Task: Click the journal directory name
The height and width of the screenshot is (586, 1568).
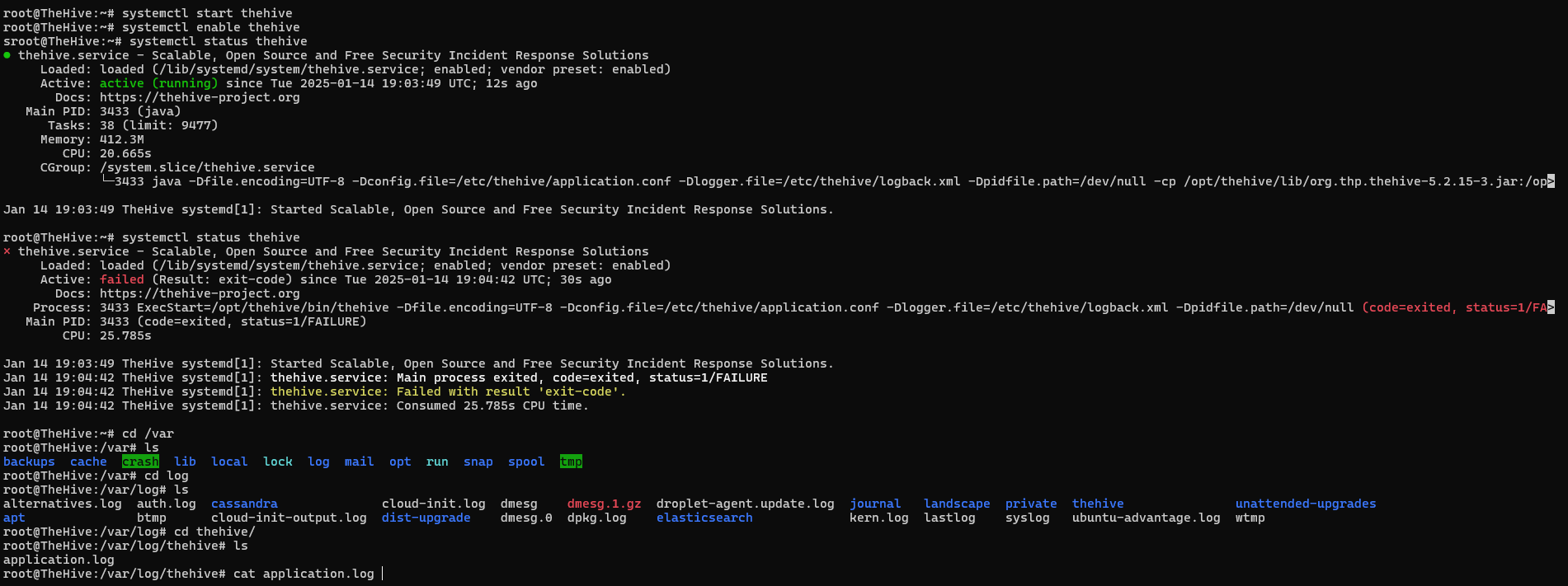Action: pos(875,504)
